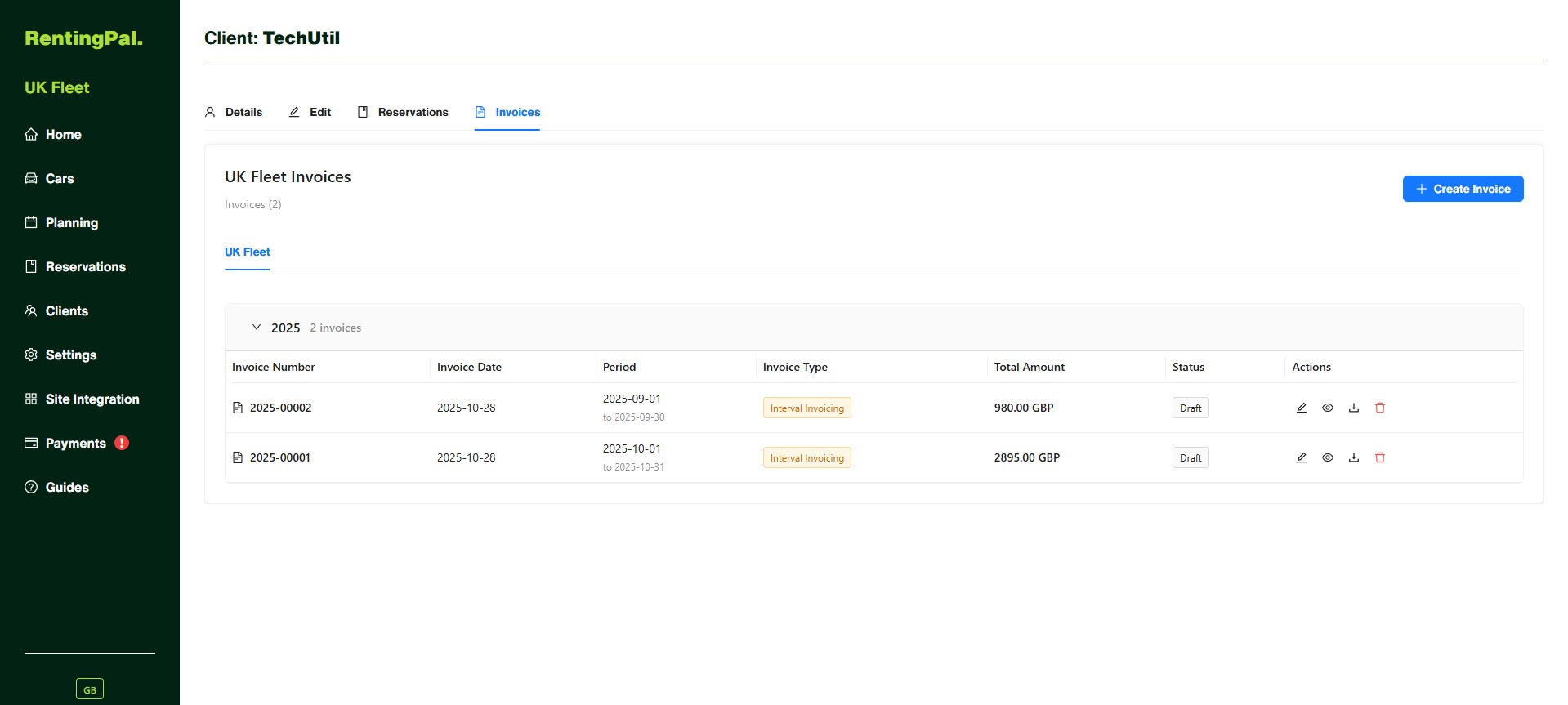
Task: Go to Home in the sidebar
Action: (x=53, y=134)
